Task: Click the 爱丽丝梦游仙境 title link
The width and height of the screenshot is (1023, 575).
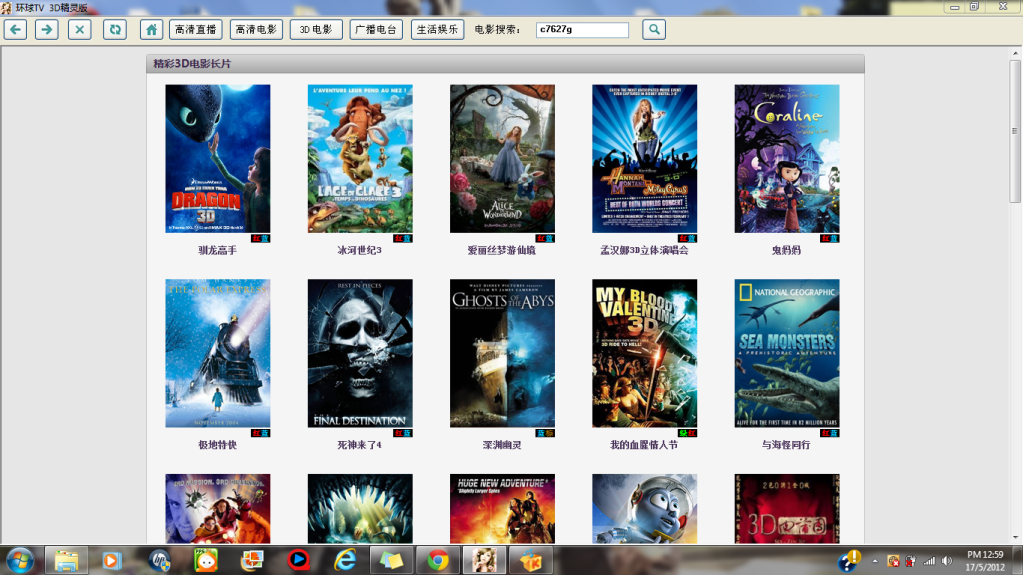Action: point(501,250)
